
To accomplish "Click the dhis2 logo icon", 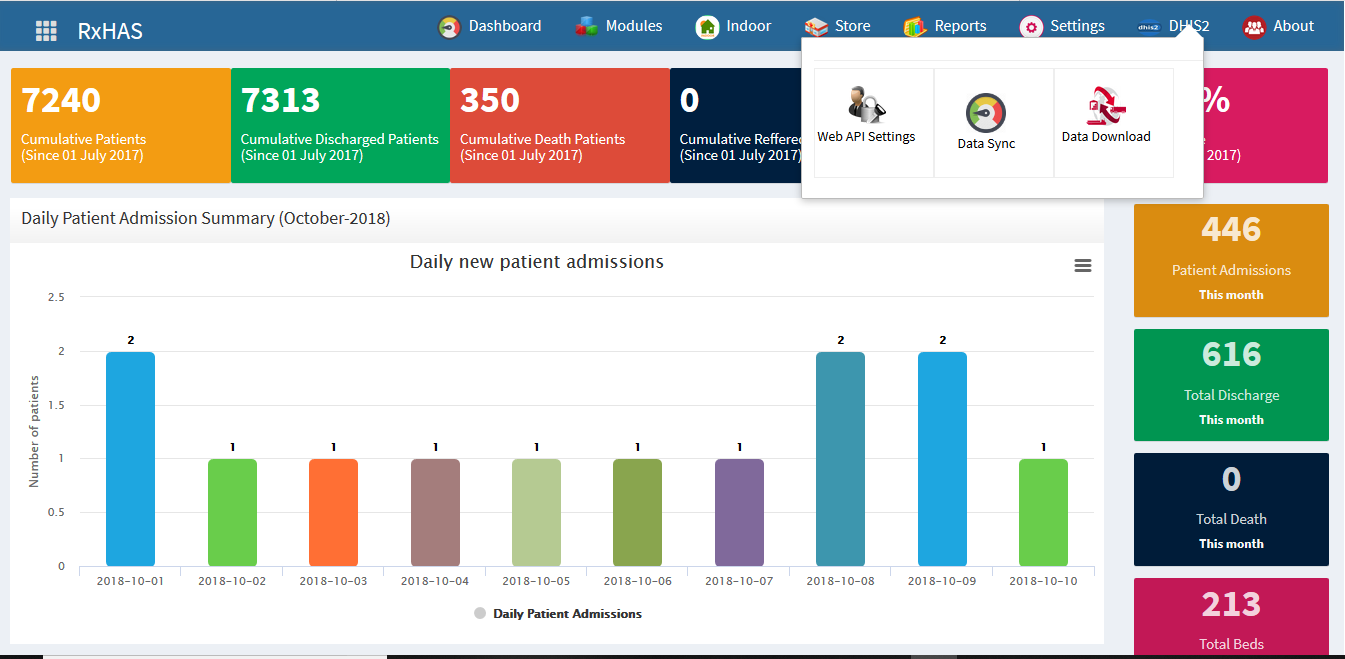I will tap(1148, 27).
